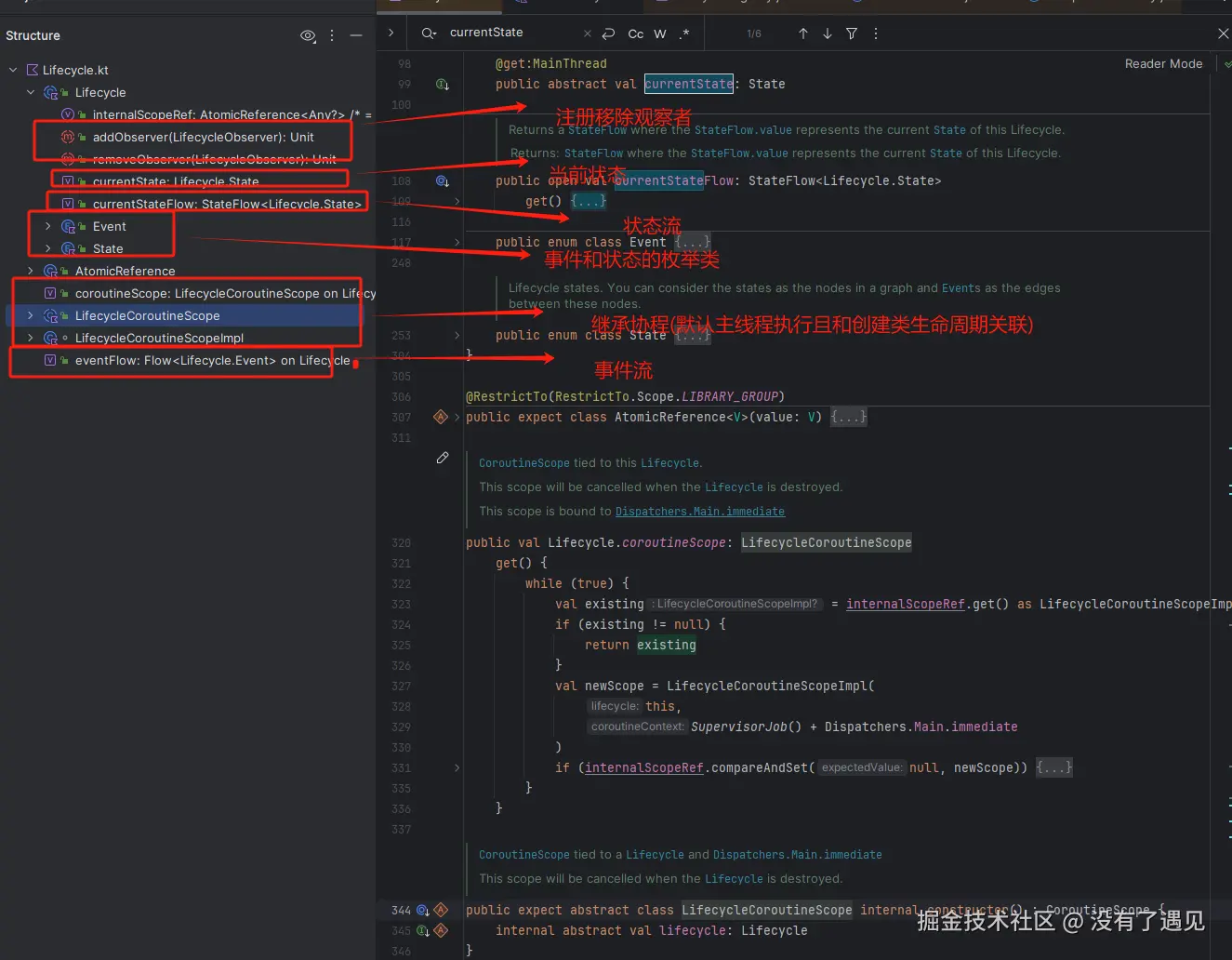Select coroutineScope item in Structure tree

point(226,293)
